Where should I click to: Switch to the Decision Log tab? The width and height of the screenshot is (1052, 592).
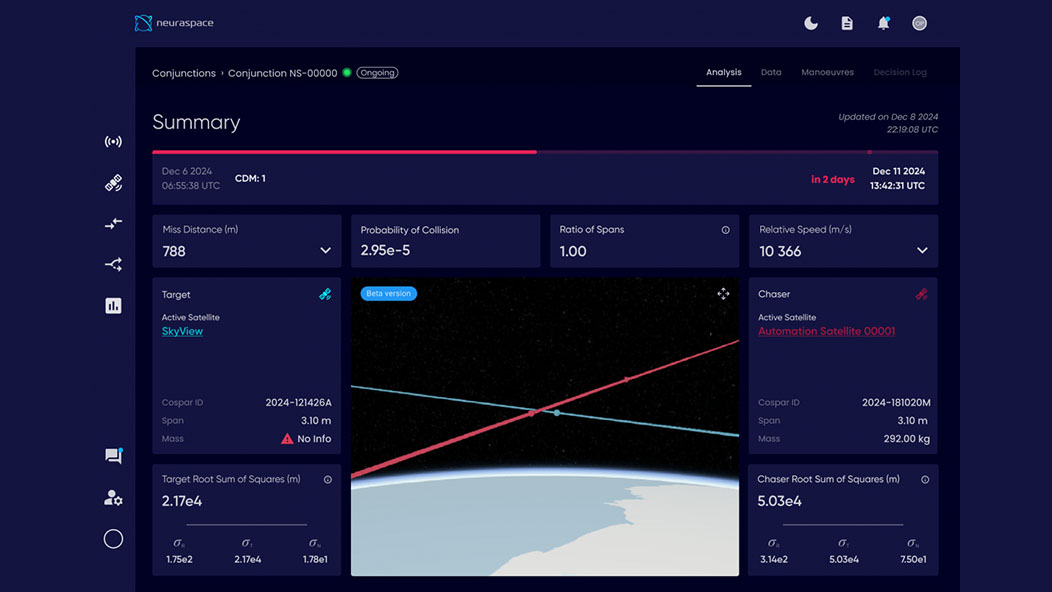click(900, 72)
